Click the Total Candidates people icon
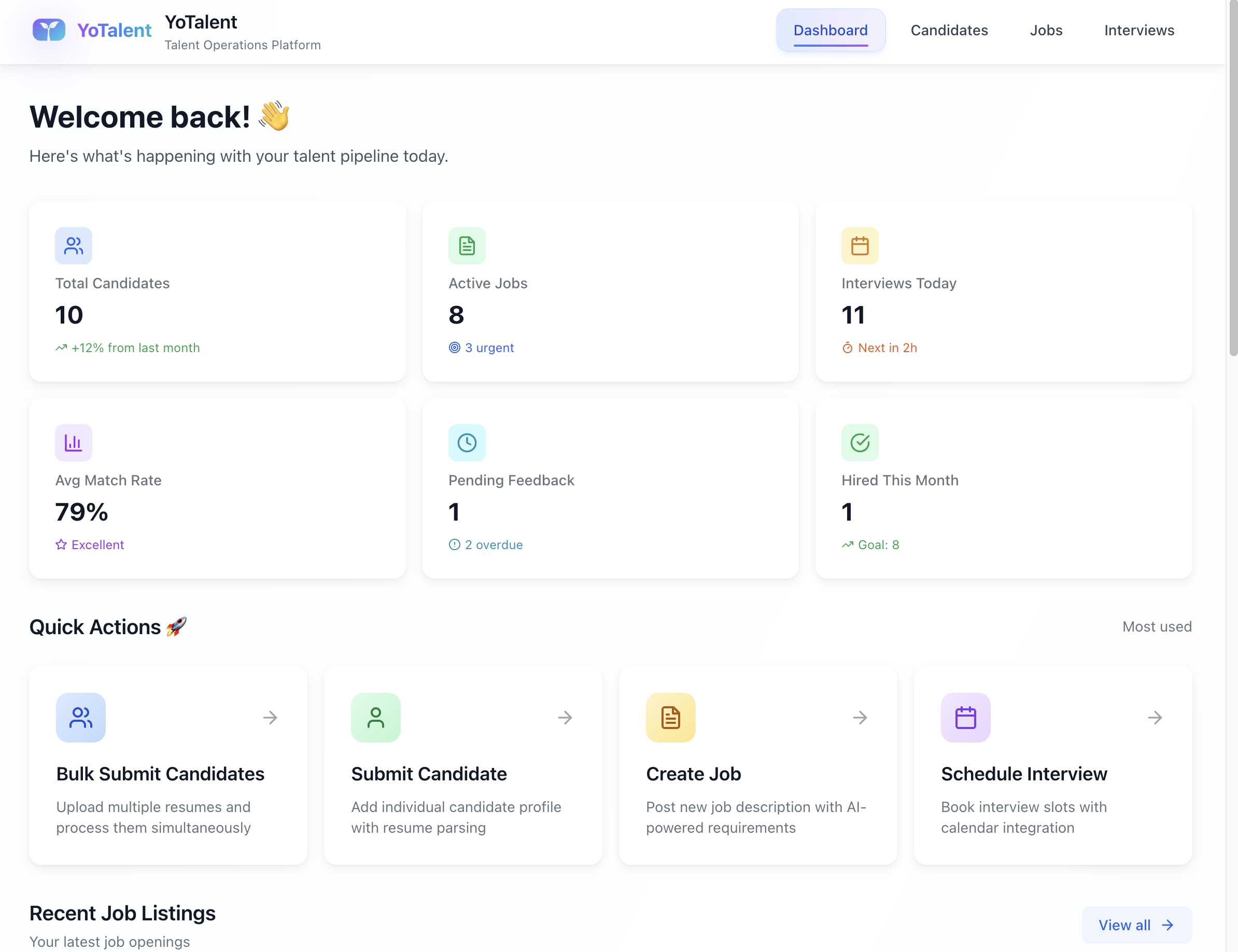The image size is (1238, 952). [73, 245]
